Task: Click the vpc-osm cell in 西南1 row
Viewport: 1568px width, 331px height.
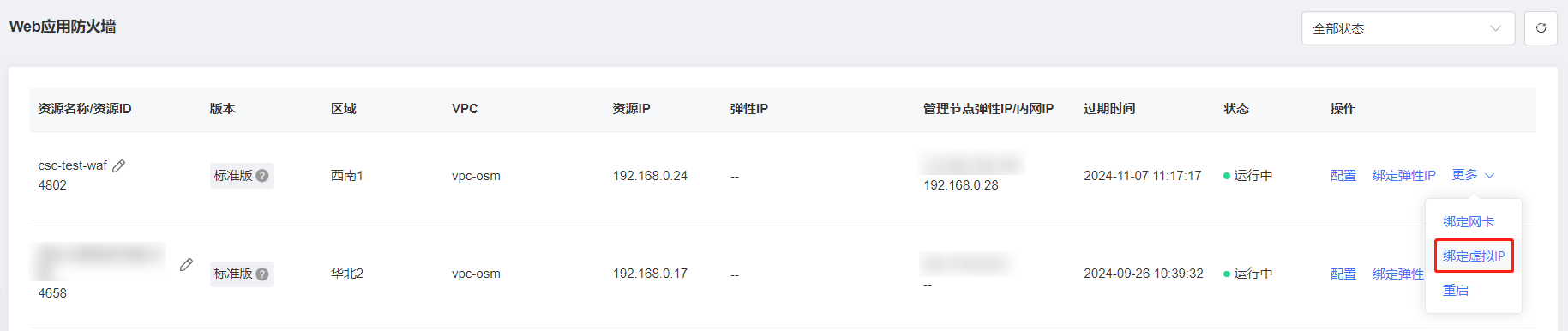Action: (476, 176)
